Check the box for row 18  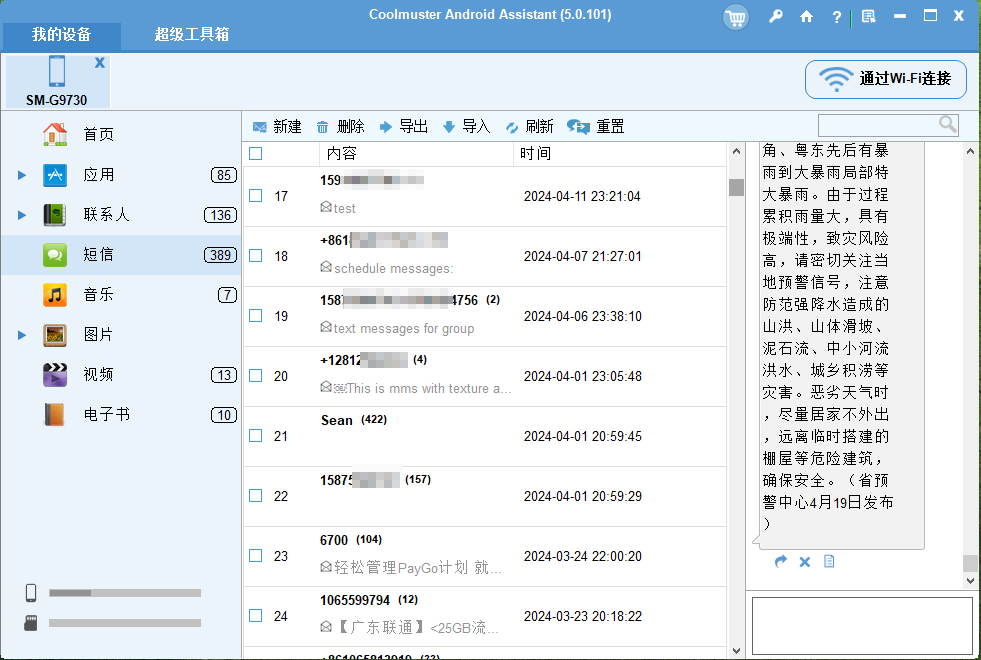255,256
